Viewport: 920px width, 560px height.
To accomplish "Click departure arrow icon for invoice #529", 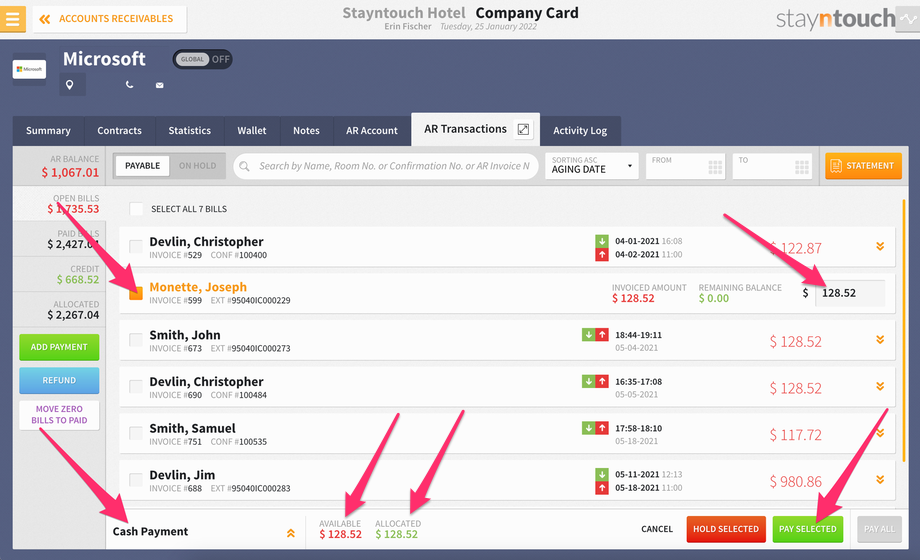I will pyautogui.click(x=602, y=254).
